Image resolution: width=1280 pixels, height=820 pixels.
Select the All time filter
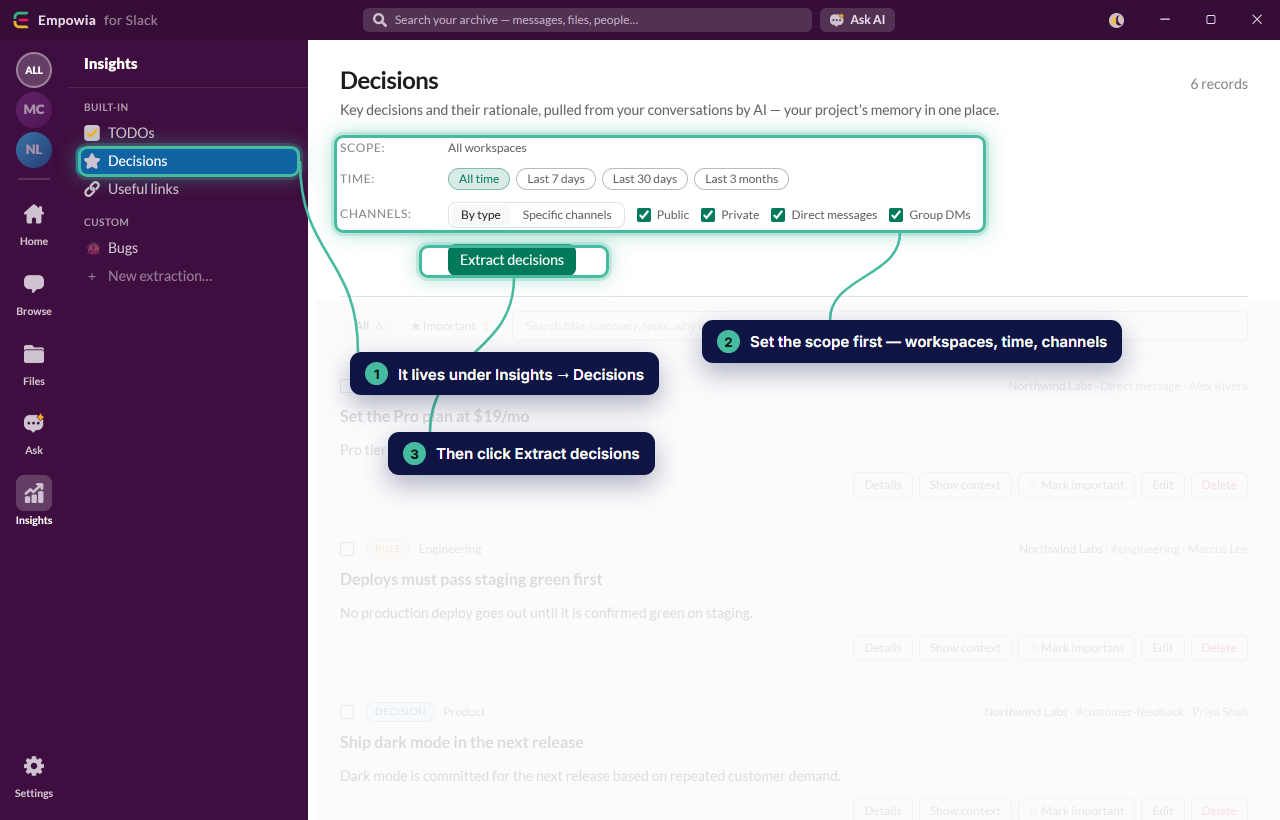[479, 179]
